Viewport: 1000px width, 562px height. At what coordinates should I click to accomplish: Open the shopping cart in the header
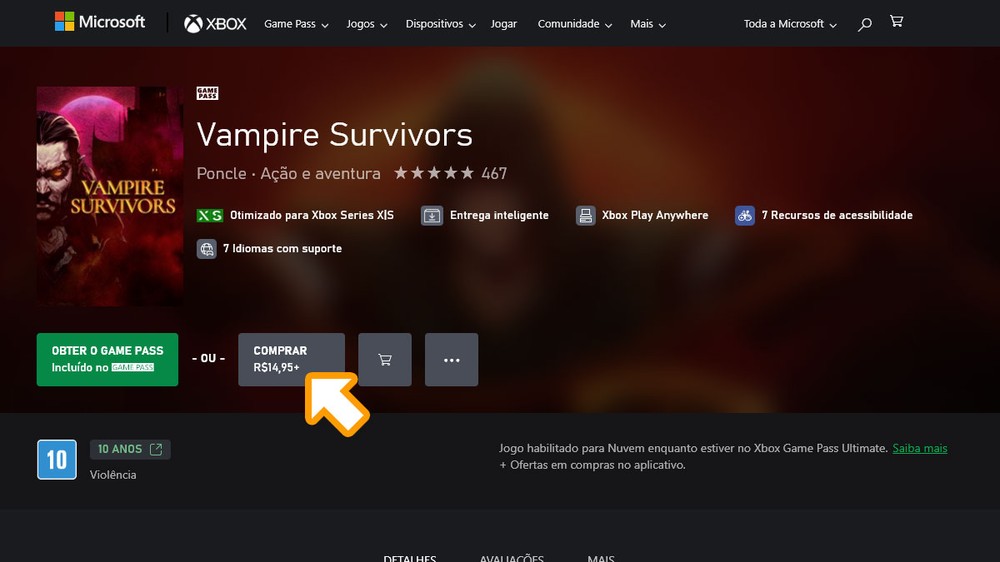[897, 22]
